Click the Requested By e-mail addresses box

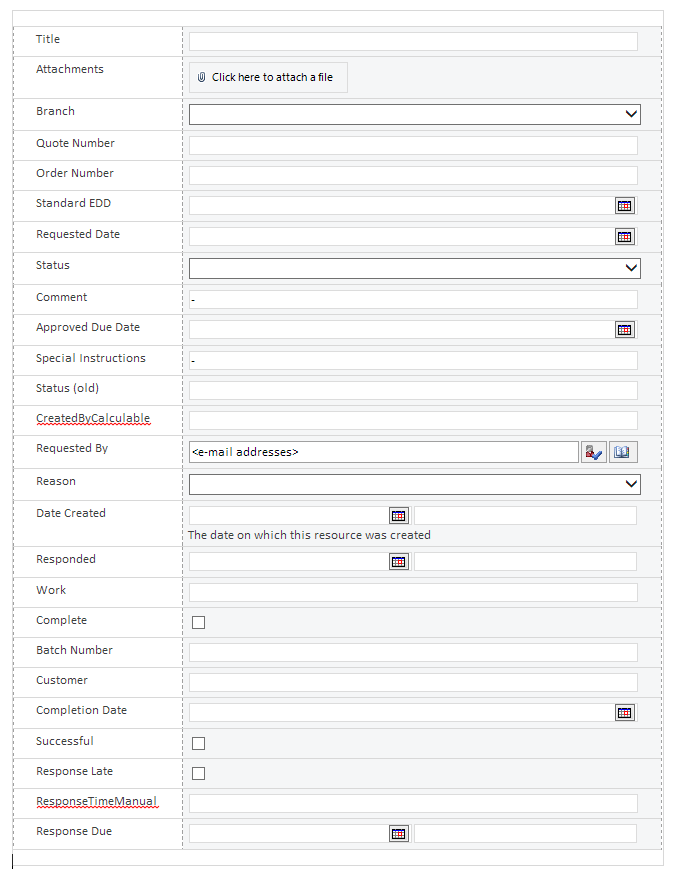click(x=383, y=452)
